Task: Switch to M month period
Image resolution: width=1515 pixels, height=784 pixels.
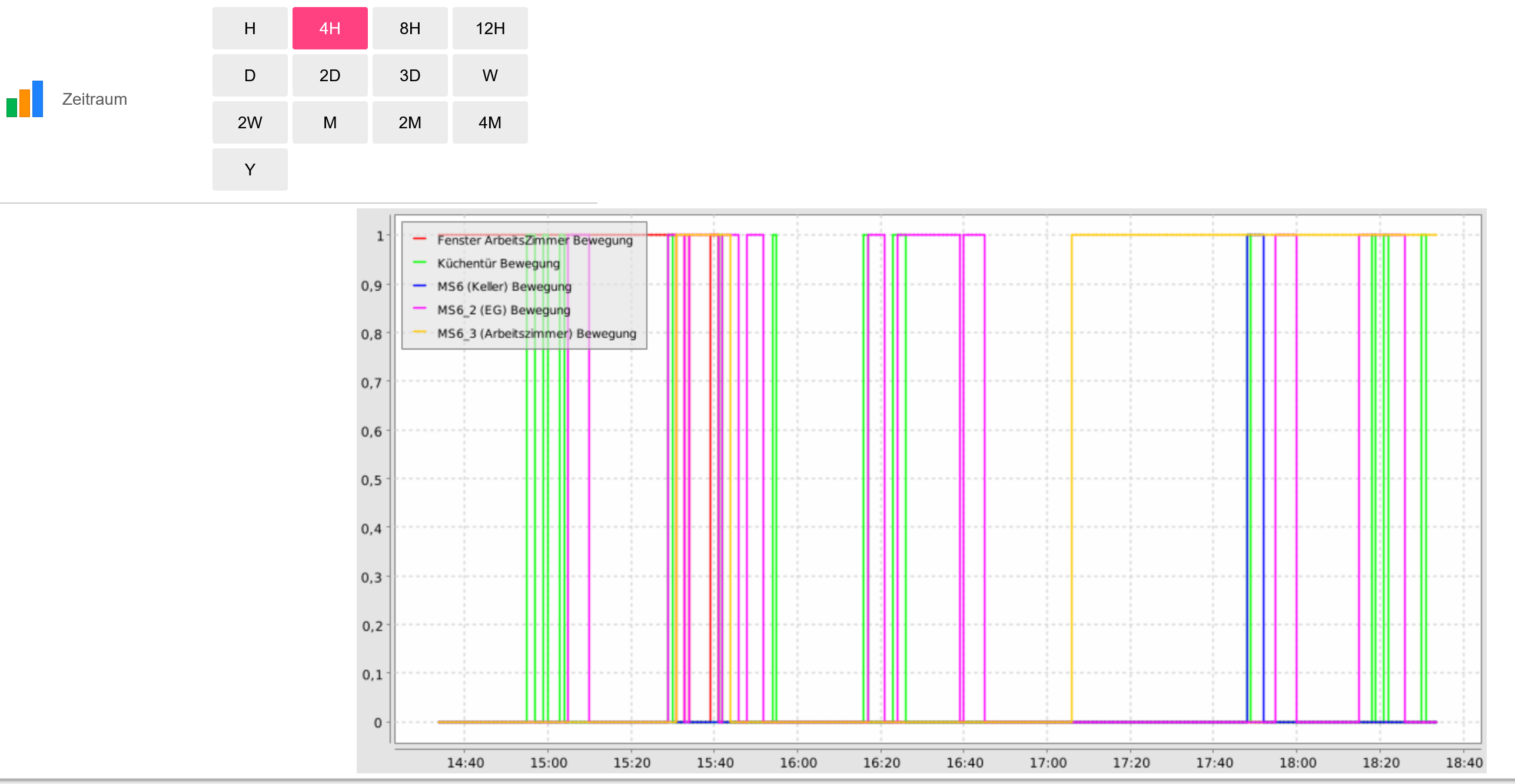Action: pyautogui.click(x=330, y=122)
